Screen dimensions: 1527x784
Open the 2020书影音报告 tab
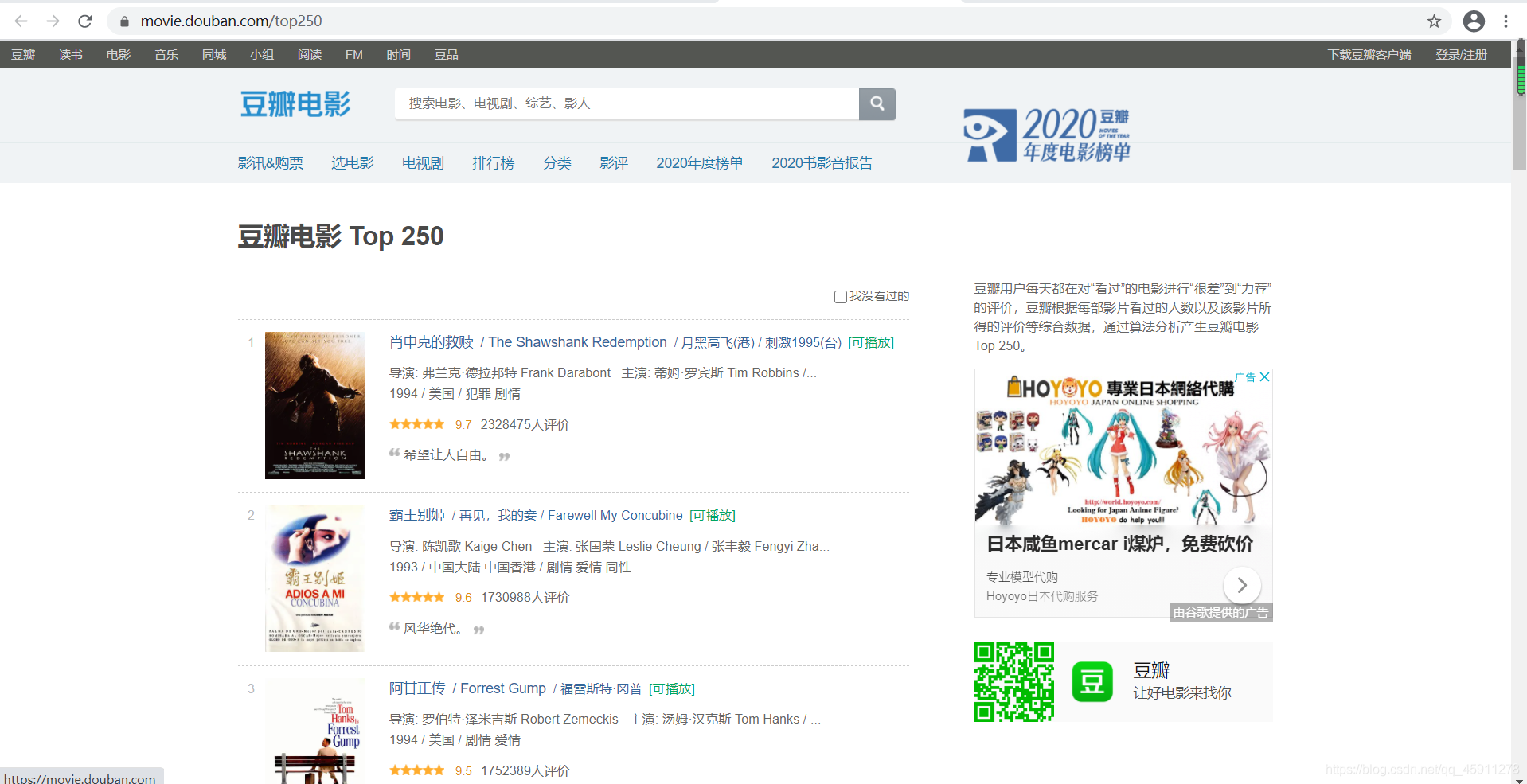coord(822,163)
